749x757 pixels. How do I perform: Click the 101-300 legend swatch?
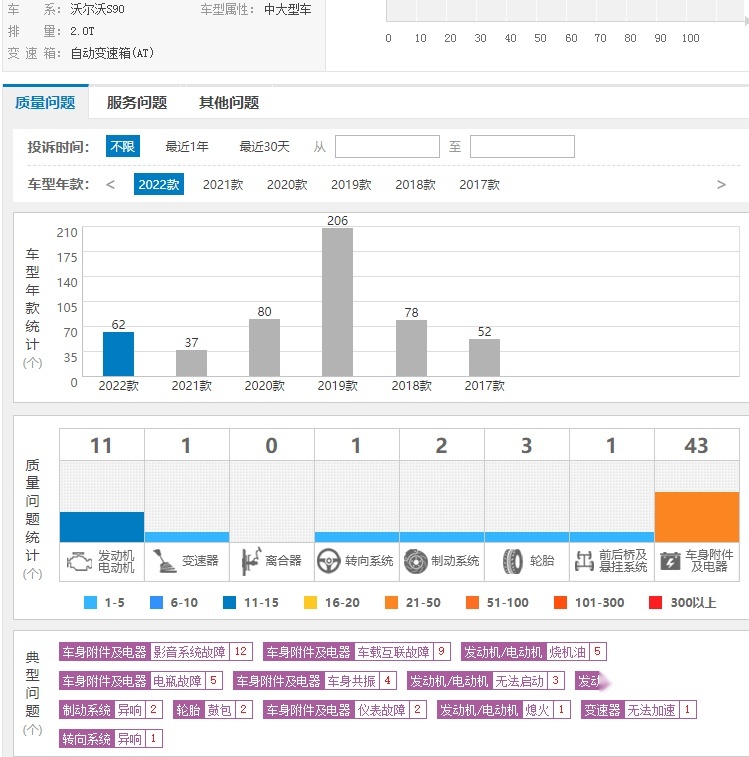coord(560,603)
